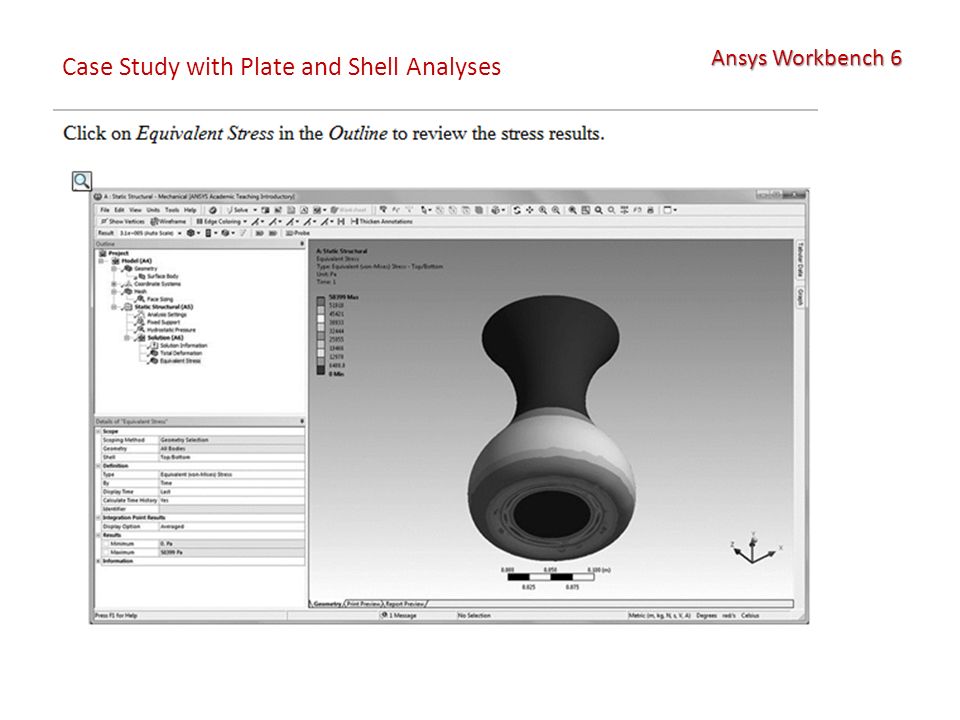Screen dimensions: 960x720
Task: Select Solution Information in the tree
Action: point(184,345)
